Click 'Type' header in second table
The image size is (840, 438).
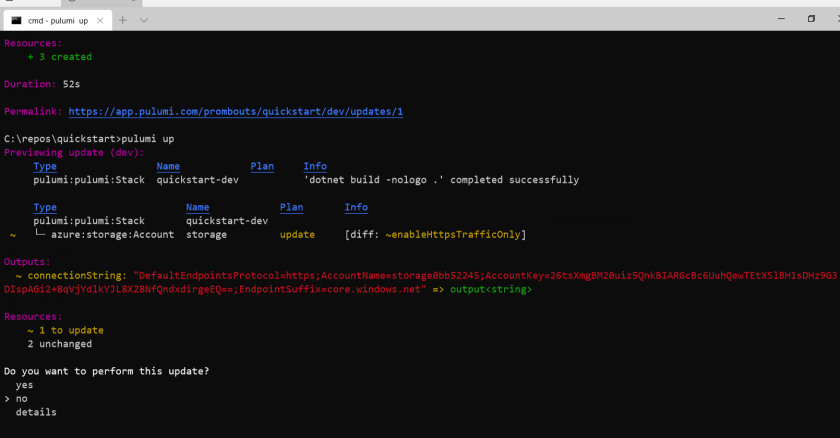click(x=45, y=207)
